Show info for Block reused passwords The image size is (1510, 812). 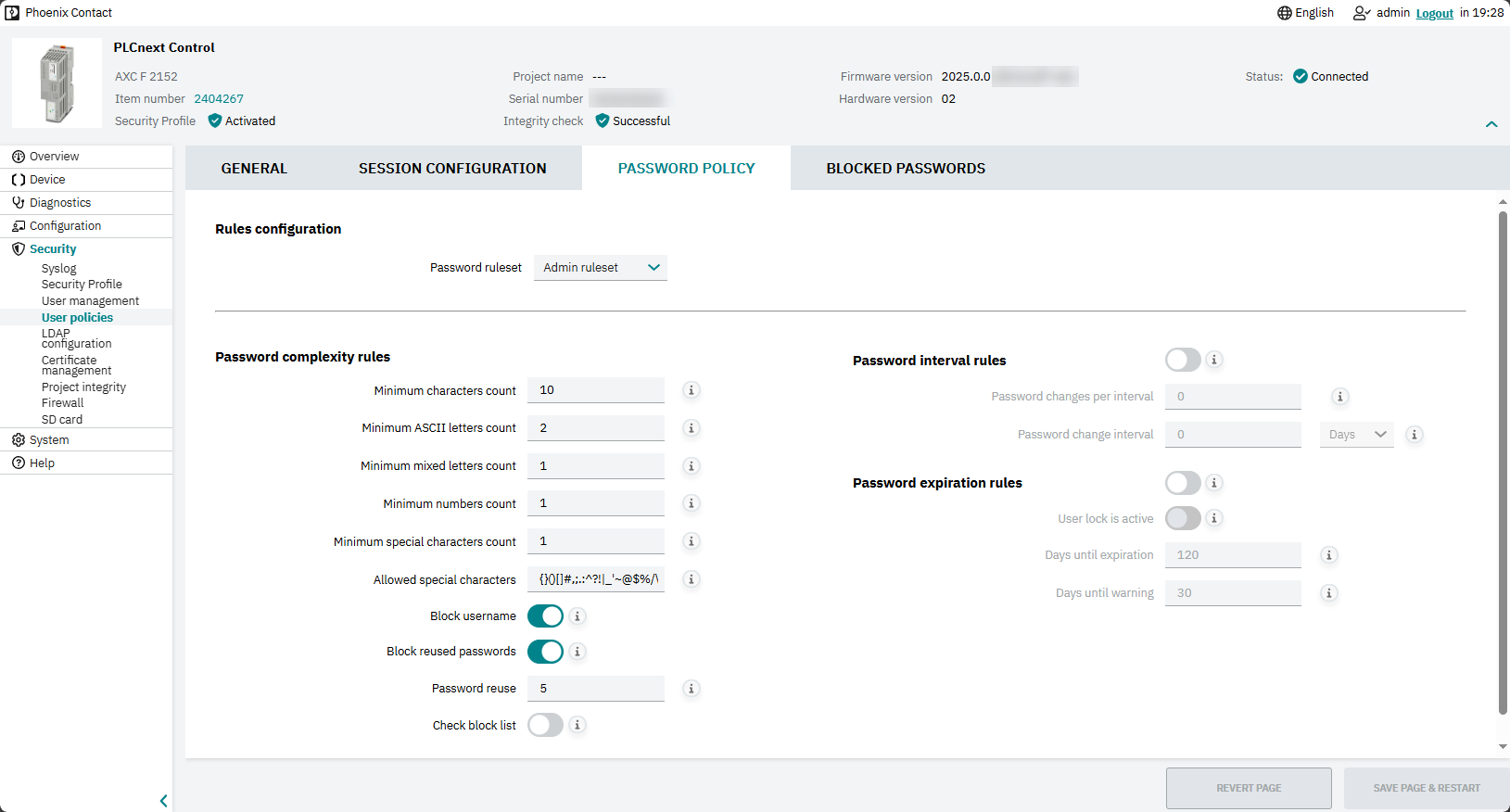(577, 652)
